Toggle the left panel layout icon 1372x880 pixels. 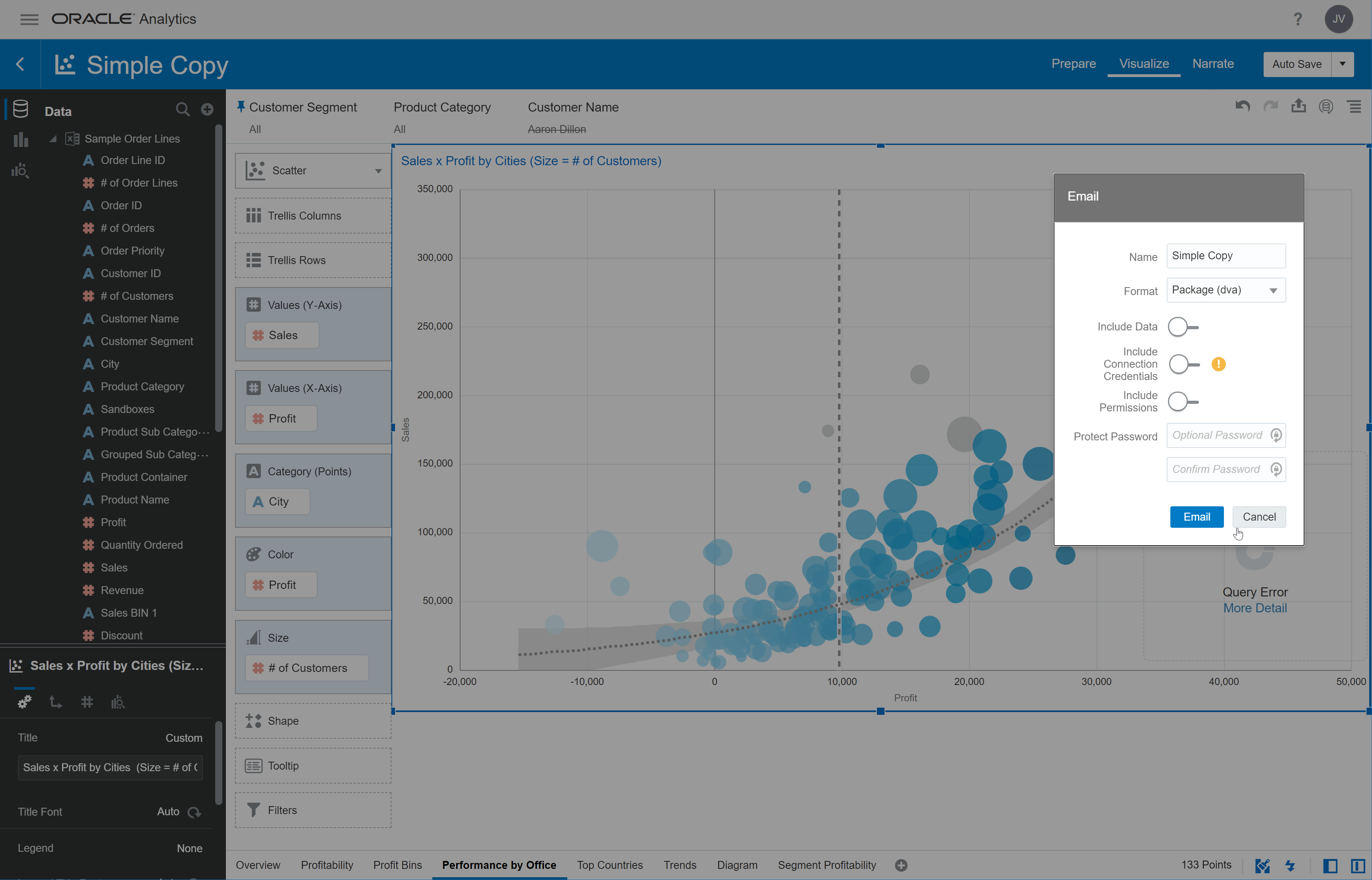[1330, 866]
